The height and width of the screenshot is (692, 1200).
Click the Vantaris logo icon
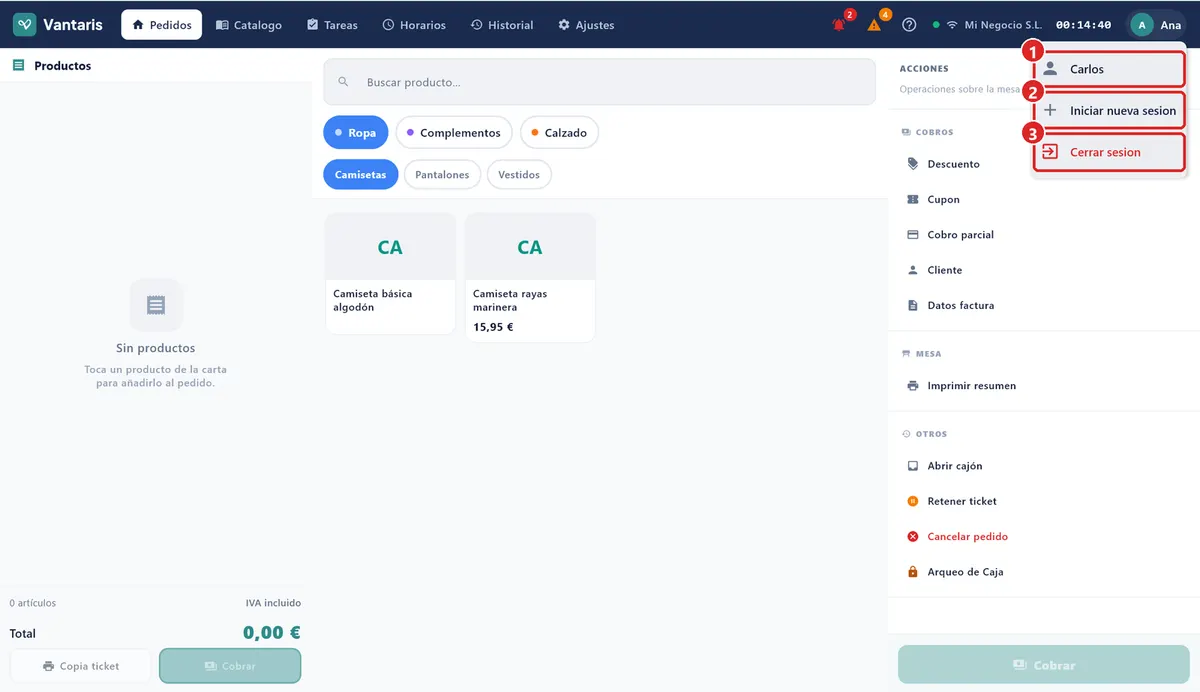coord(25,25)
